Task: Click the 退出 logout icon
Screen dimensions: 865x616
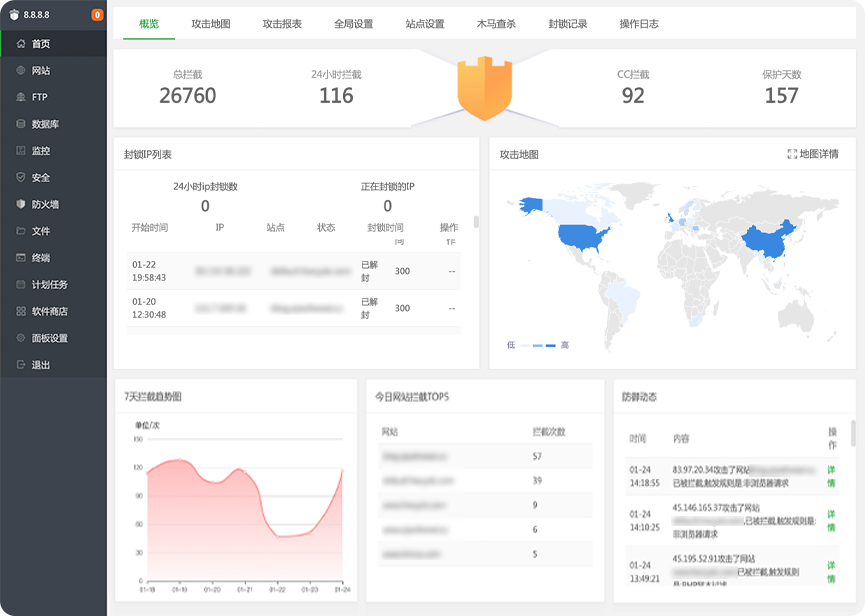Action: 21,365
